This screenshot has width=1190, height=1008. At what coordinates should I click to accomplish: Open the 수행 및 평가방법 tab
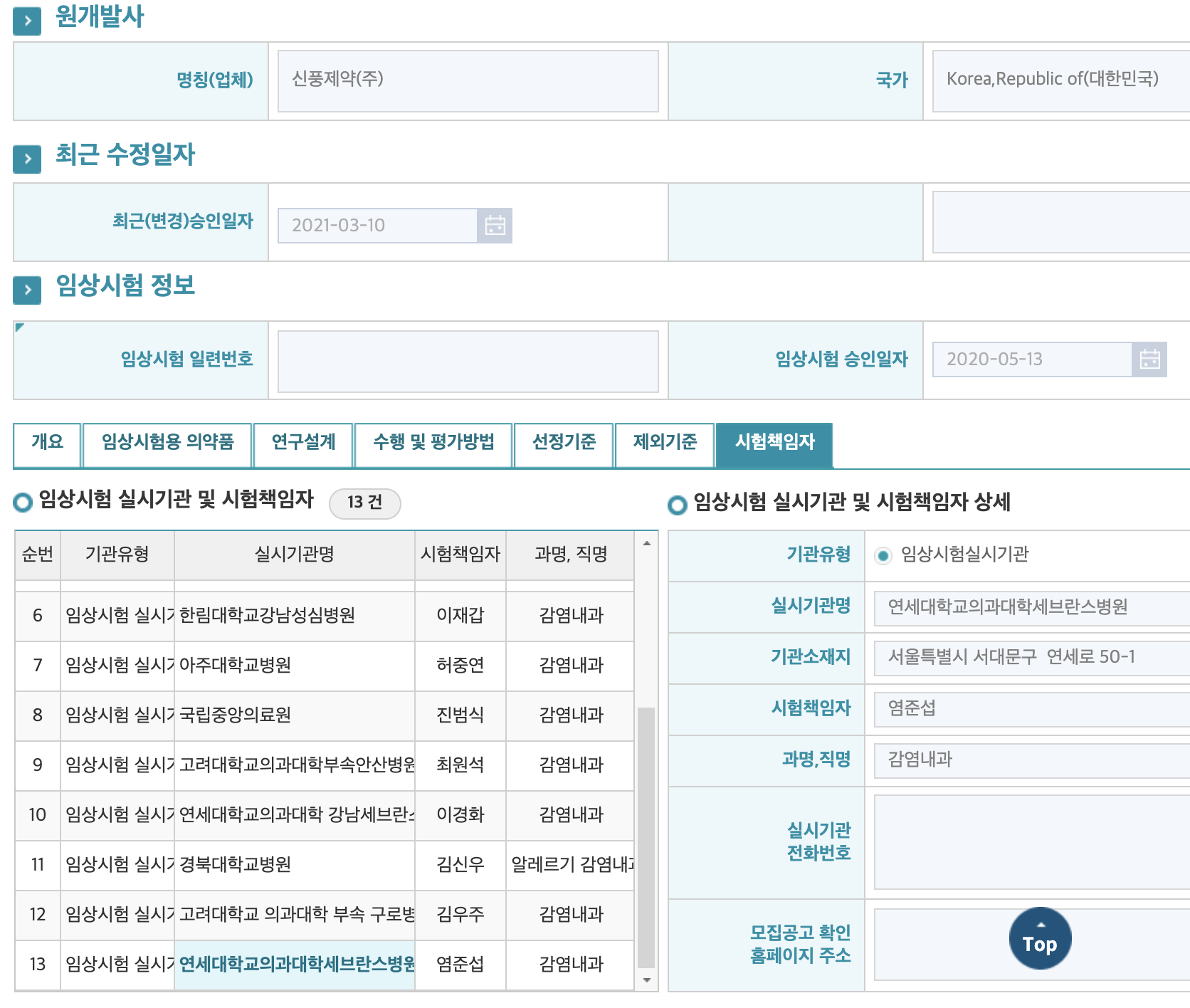pyautogui.click(x=434, y=444)
